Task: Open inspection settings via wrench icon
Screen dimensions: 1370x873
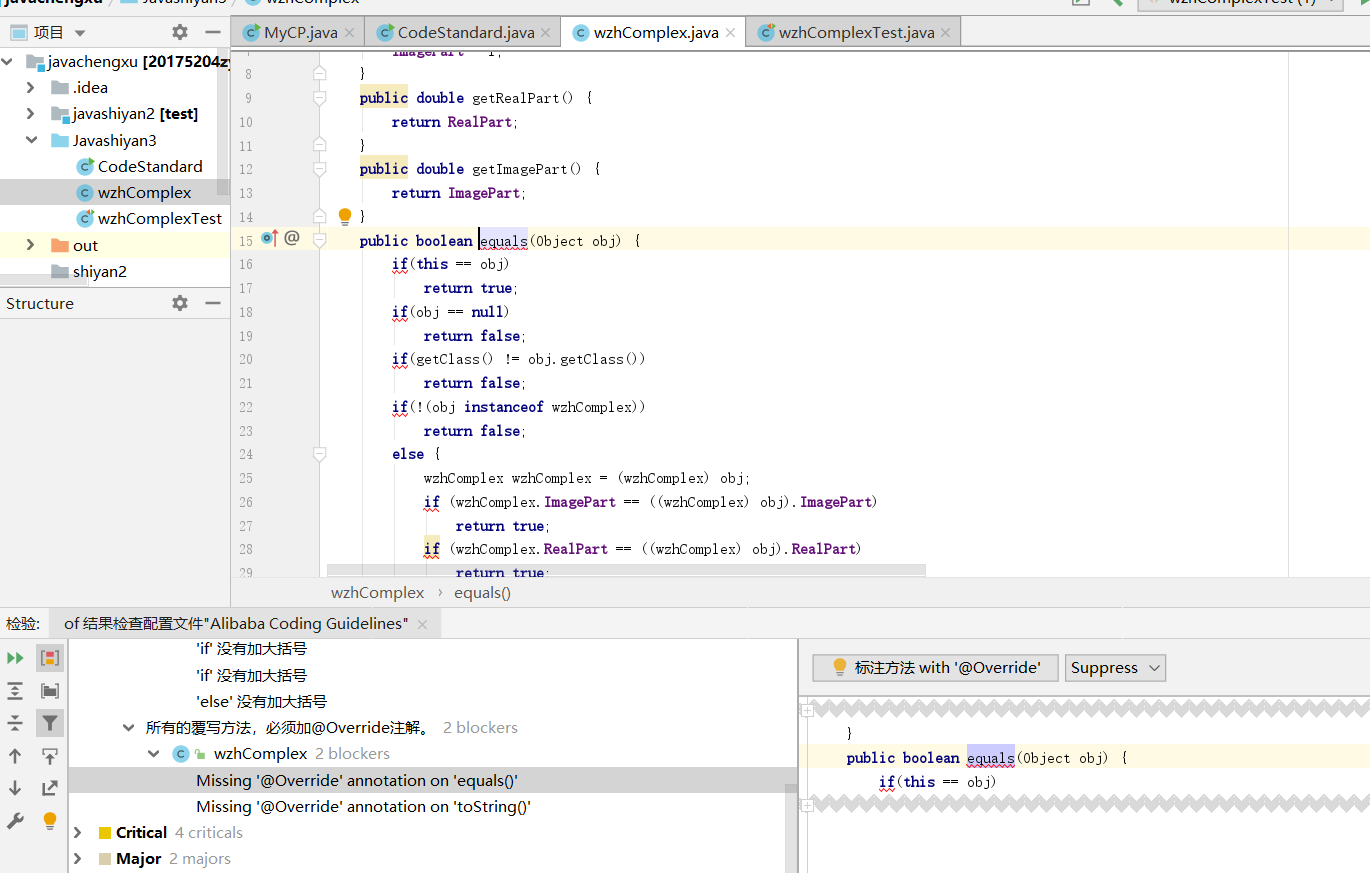Action: pyautogui.click(x=15, y=821)
